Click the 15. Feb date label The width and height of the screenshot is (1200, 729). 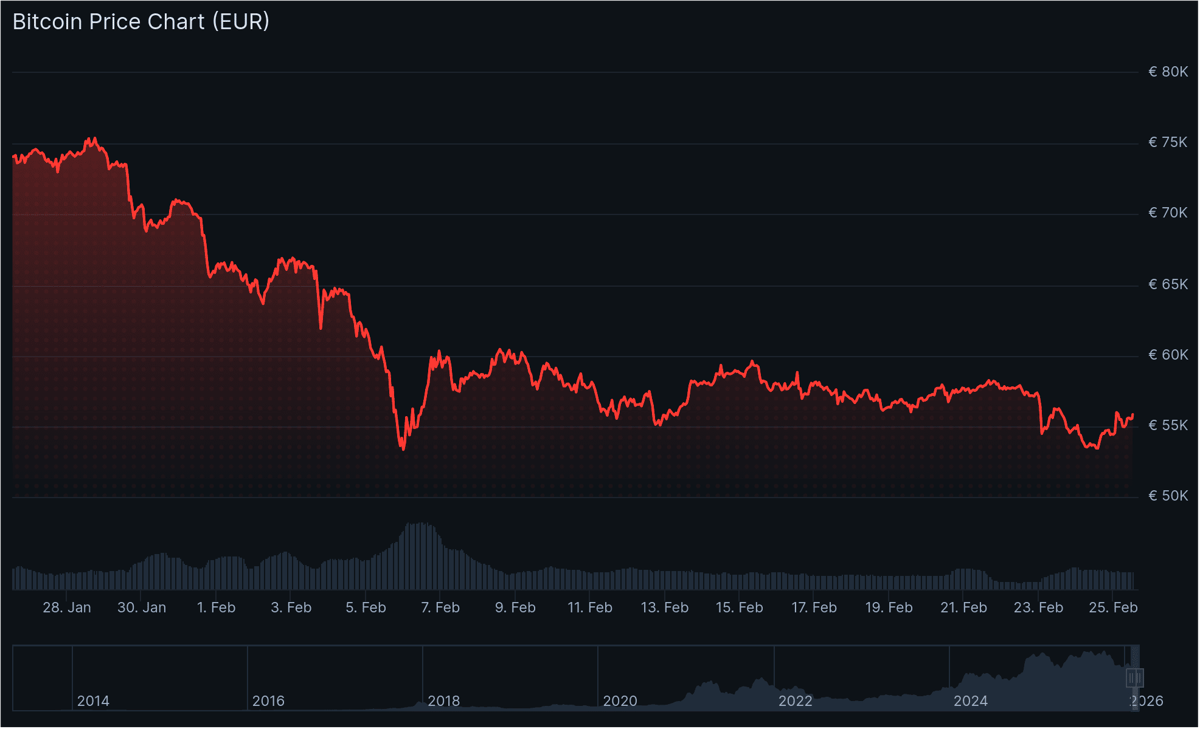point(739,607)
